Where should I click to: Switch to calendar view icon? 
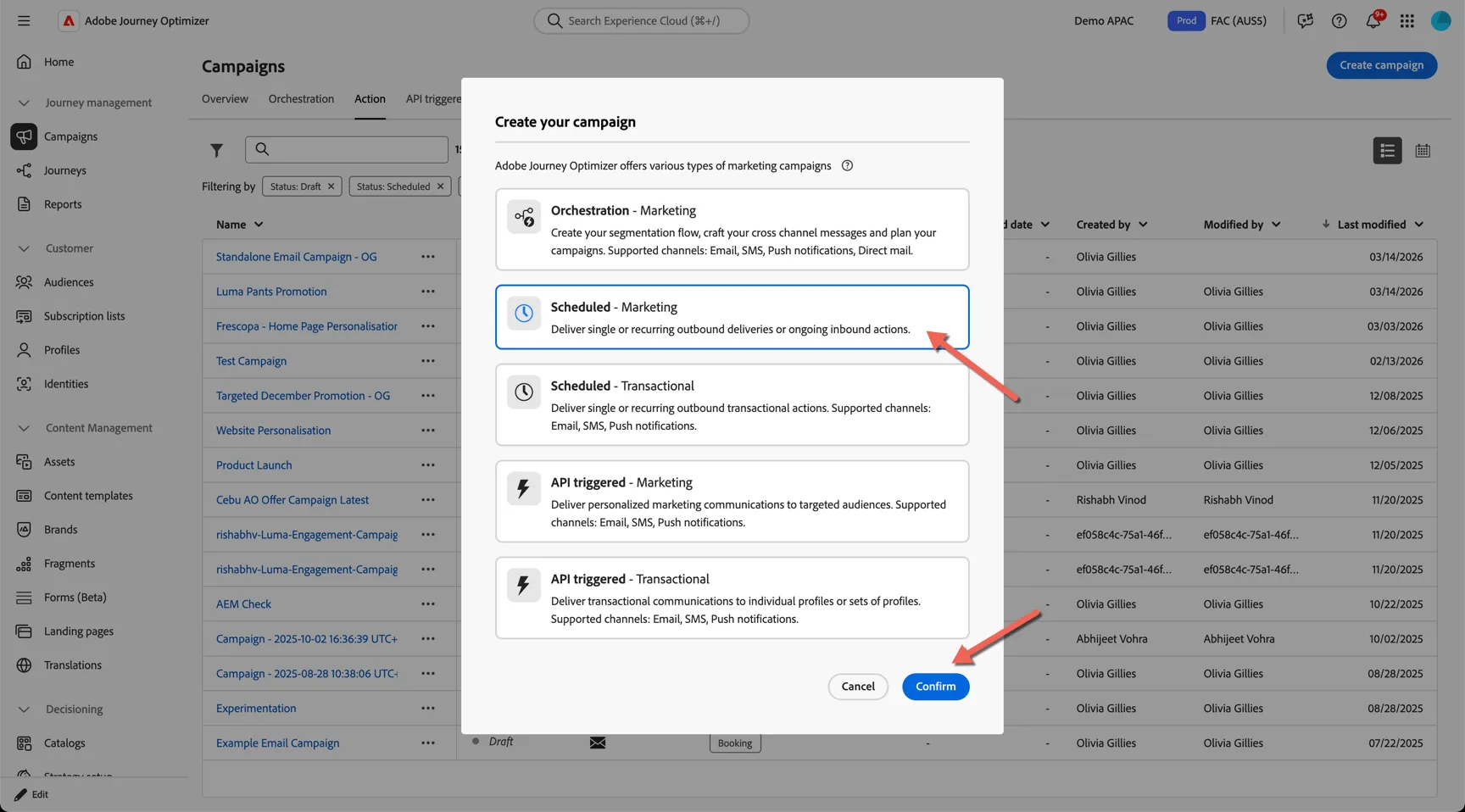coord(1423,150)
